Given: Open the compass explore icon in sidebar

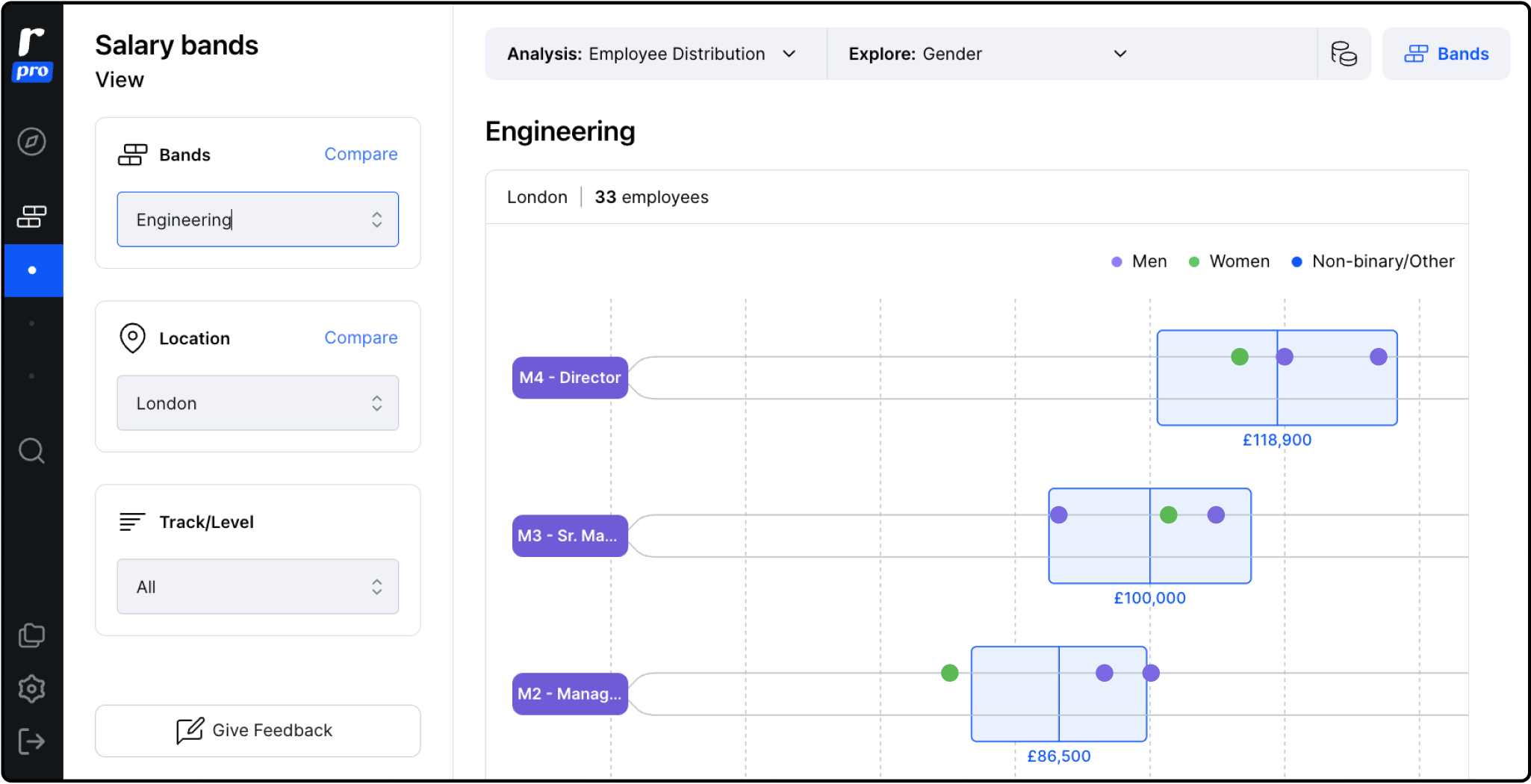Looking at the screenshot, I should [x=31, y=141].
